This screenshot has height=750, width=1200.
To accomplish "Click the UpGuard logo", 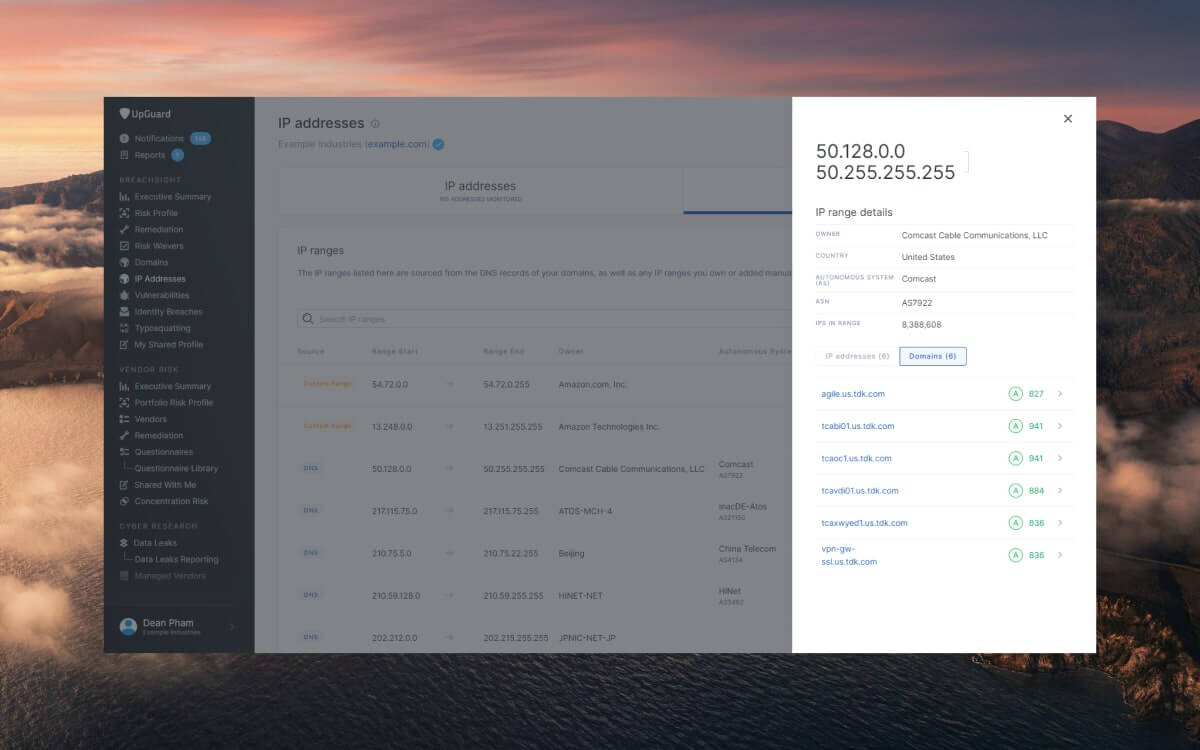I will (x=145, y=114).
